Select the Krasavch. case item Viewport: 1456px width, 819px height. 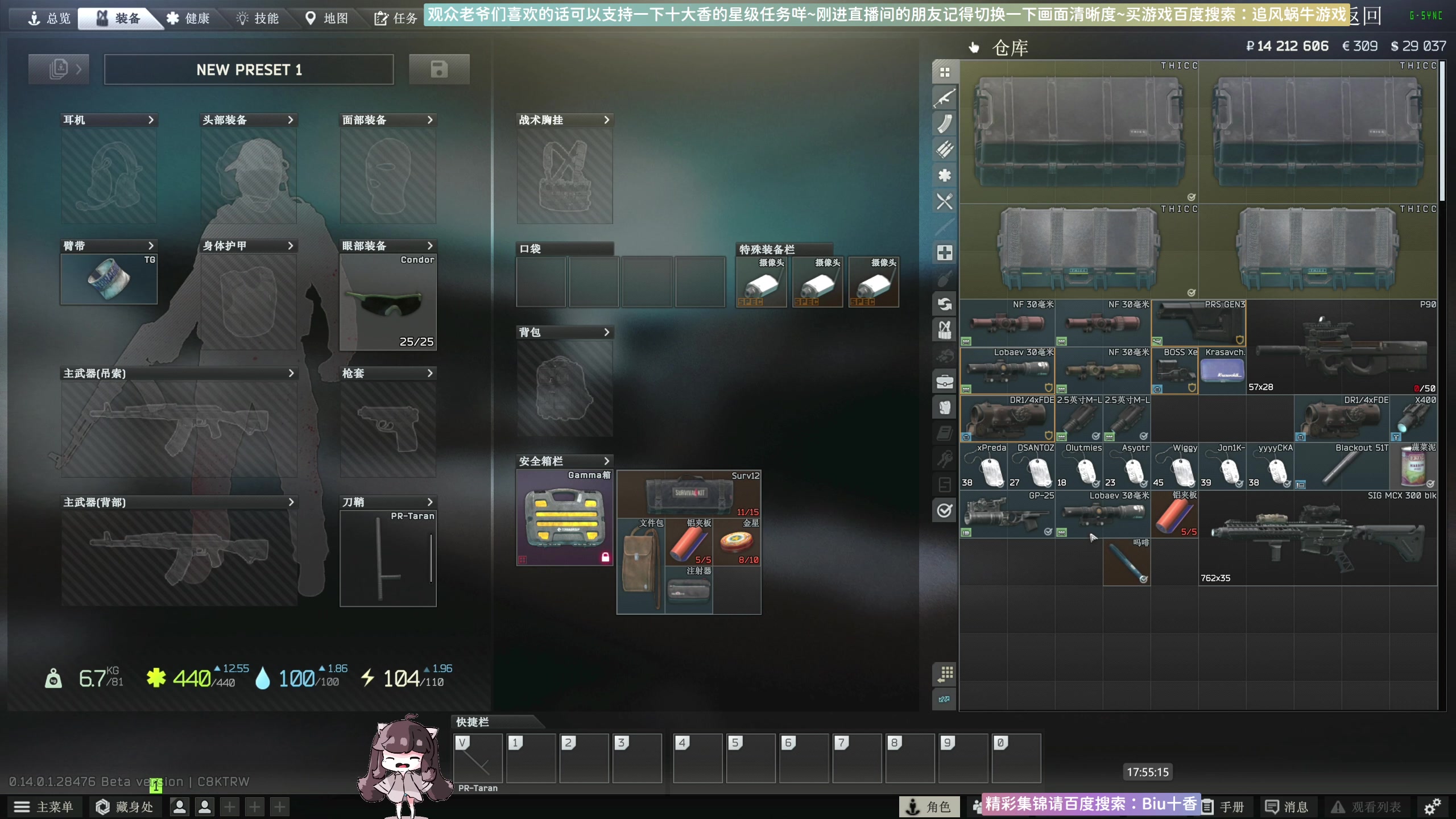(1223, 371)
